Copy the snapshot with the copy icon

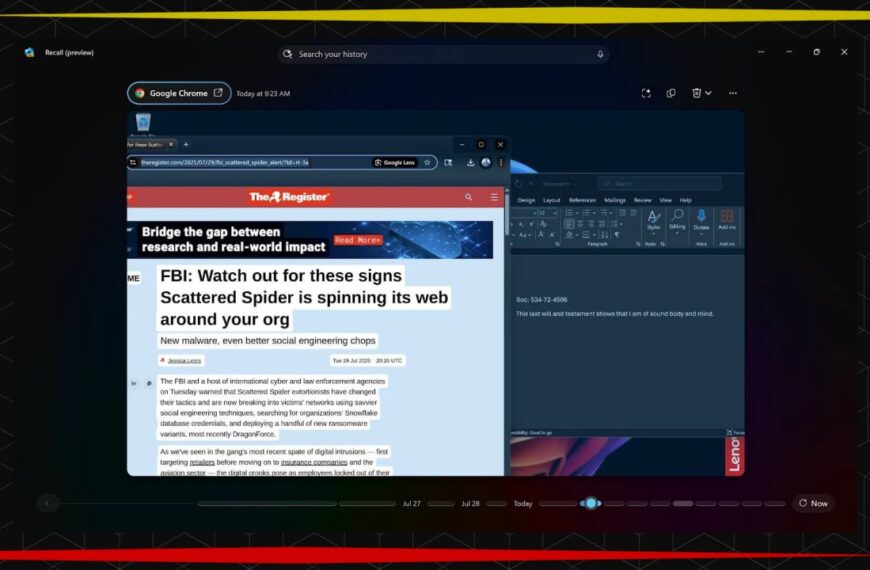click(x=671, y=93)
